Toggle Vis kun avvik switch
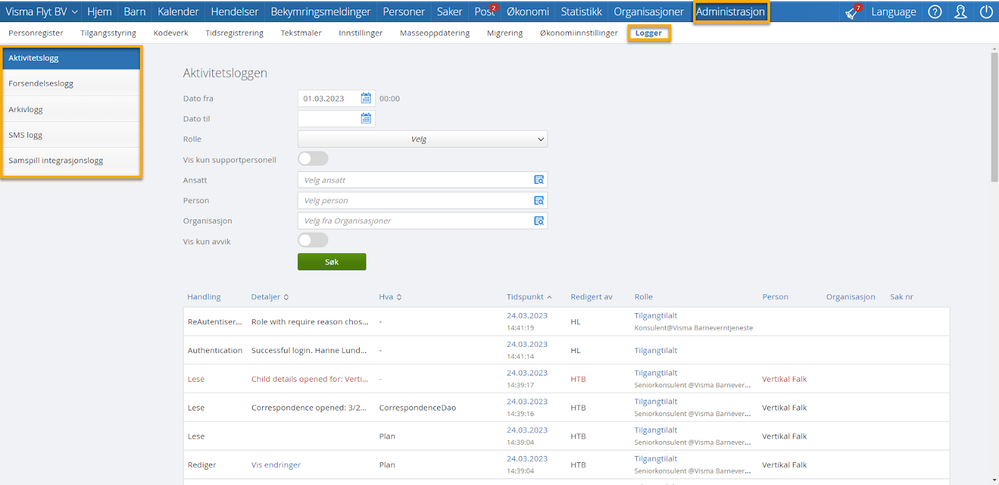Screen dimensions: 999x485 313,240
